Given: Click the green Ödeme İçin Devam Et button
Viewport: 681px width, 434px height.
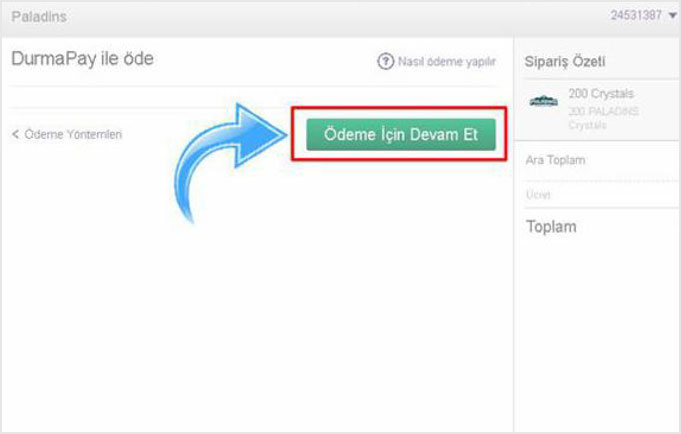Looking at the screenshot, I should coord(400,134).
